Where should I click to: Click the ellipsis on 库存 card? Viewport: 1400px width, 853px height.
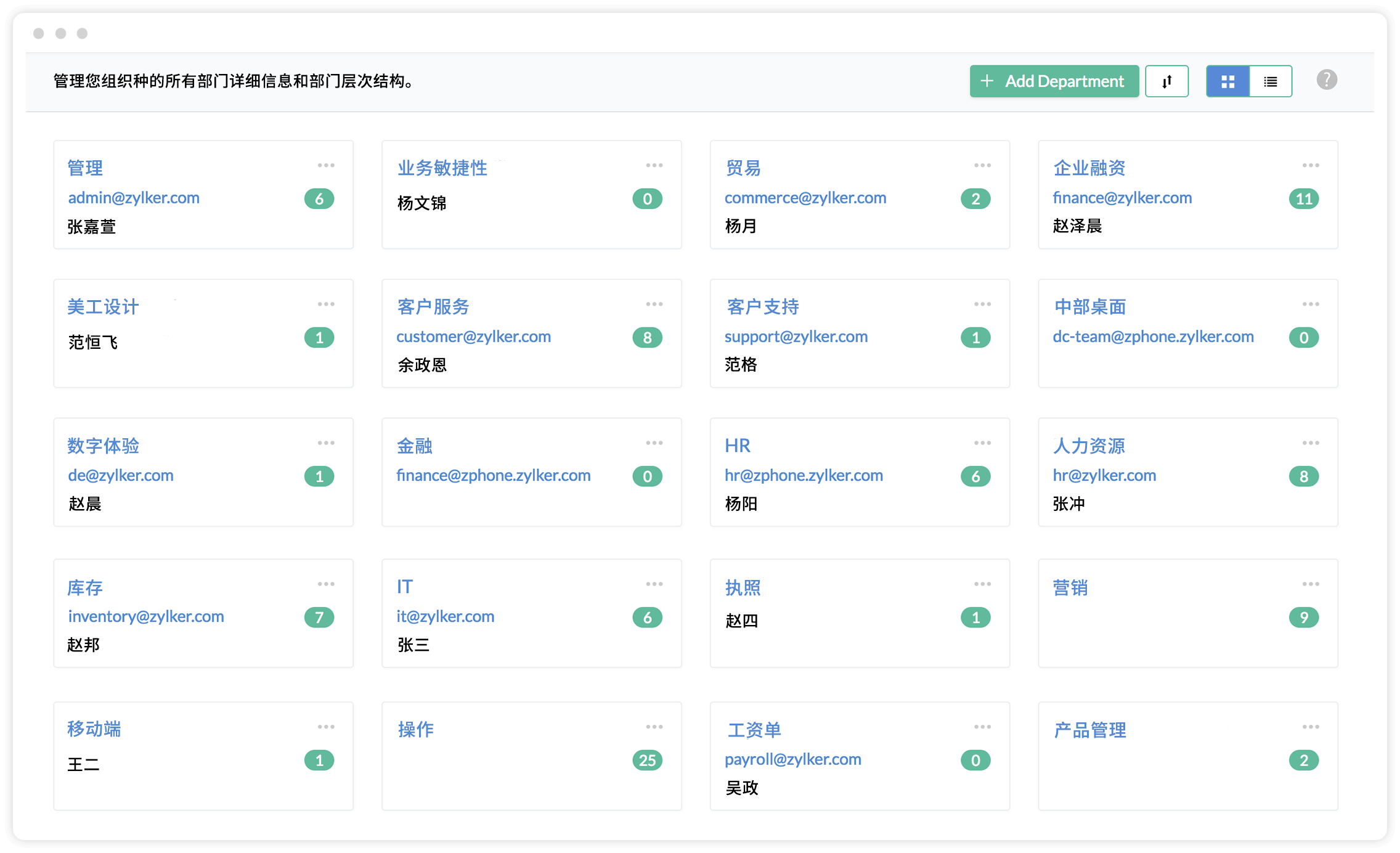(326, 584)
